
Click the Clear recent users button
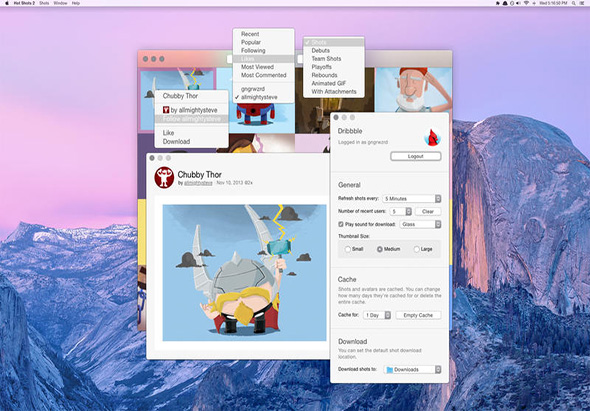coord(428,212)
